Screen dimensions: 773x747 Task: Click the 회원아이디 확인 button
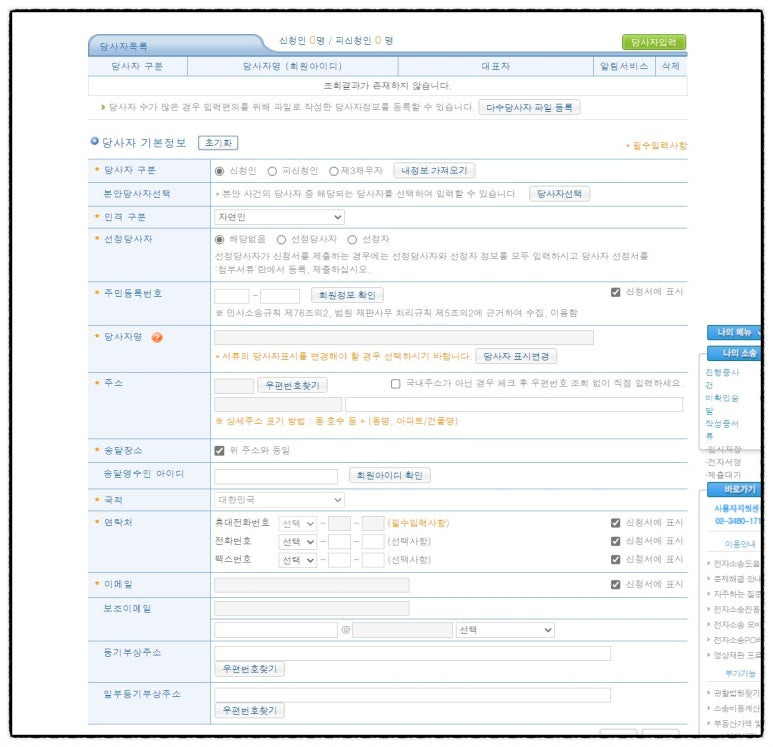(x=389, y=475)
